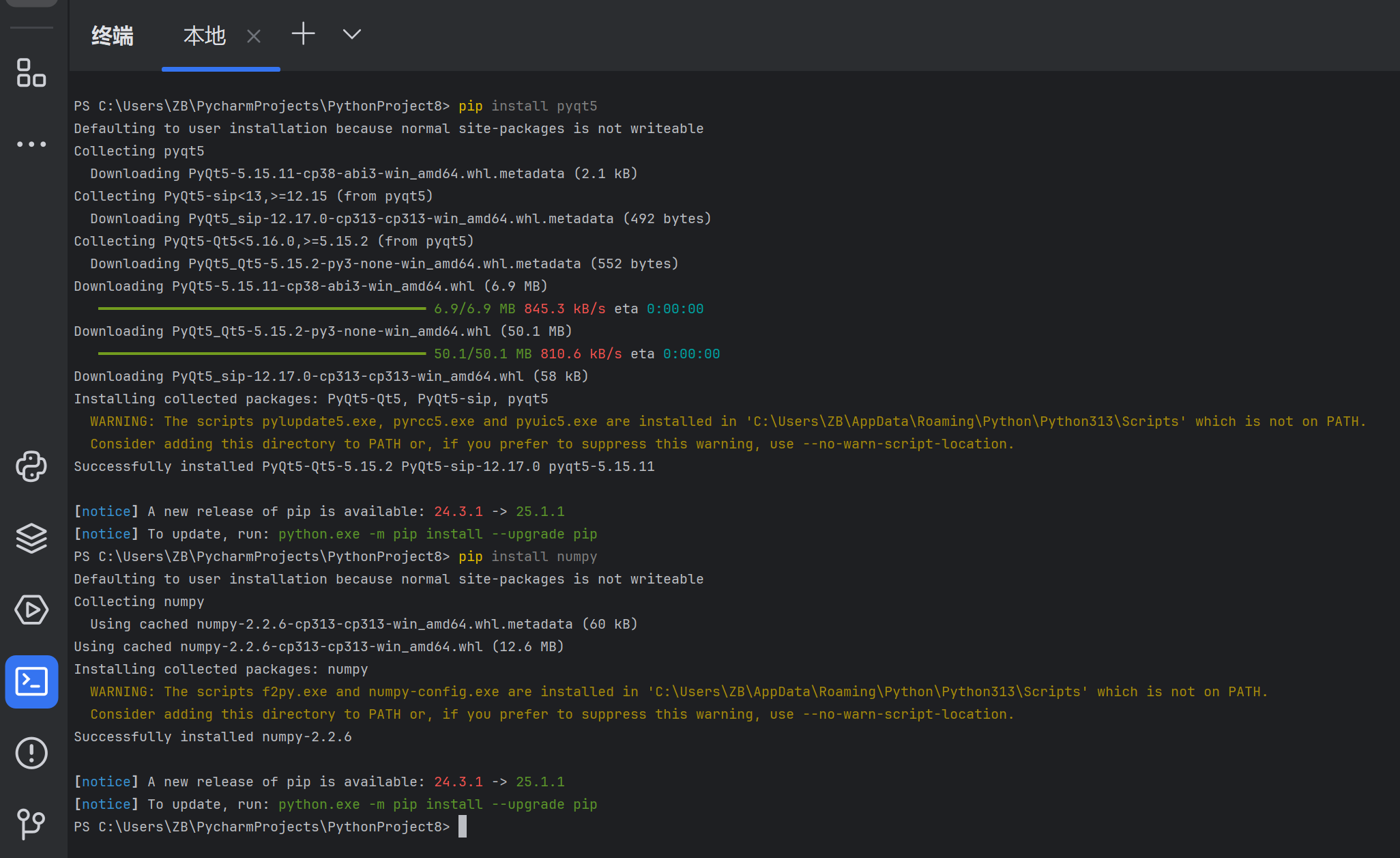The height and width of the screenshot is (858, 1400).
Task: Open the Services tool window icon
Action: coord(31,610)
